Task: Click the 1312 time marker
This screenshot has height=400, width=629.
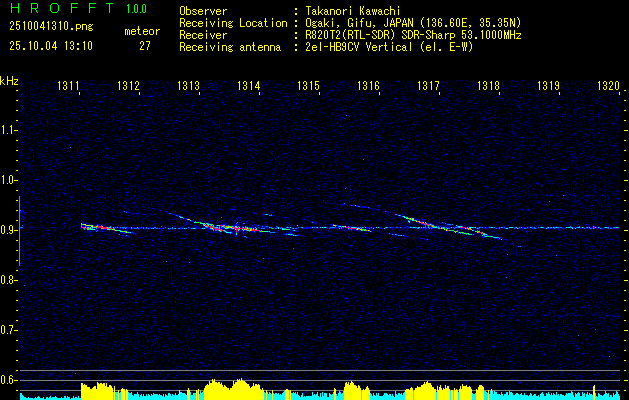Action: pyautogui.click(x=128, y=86)
